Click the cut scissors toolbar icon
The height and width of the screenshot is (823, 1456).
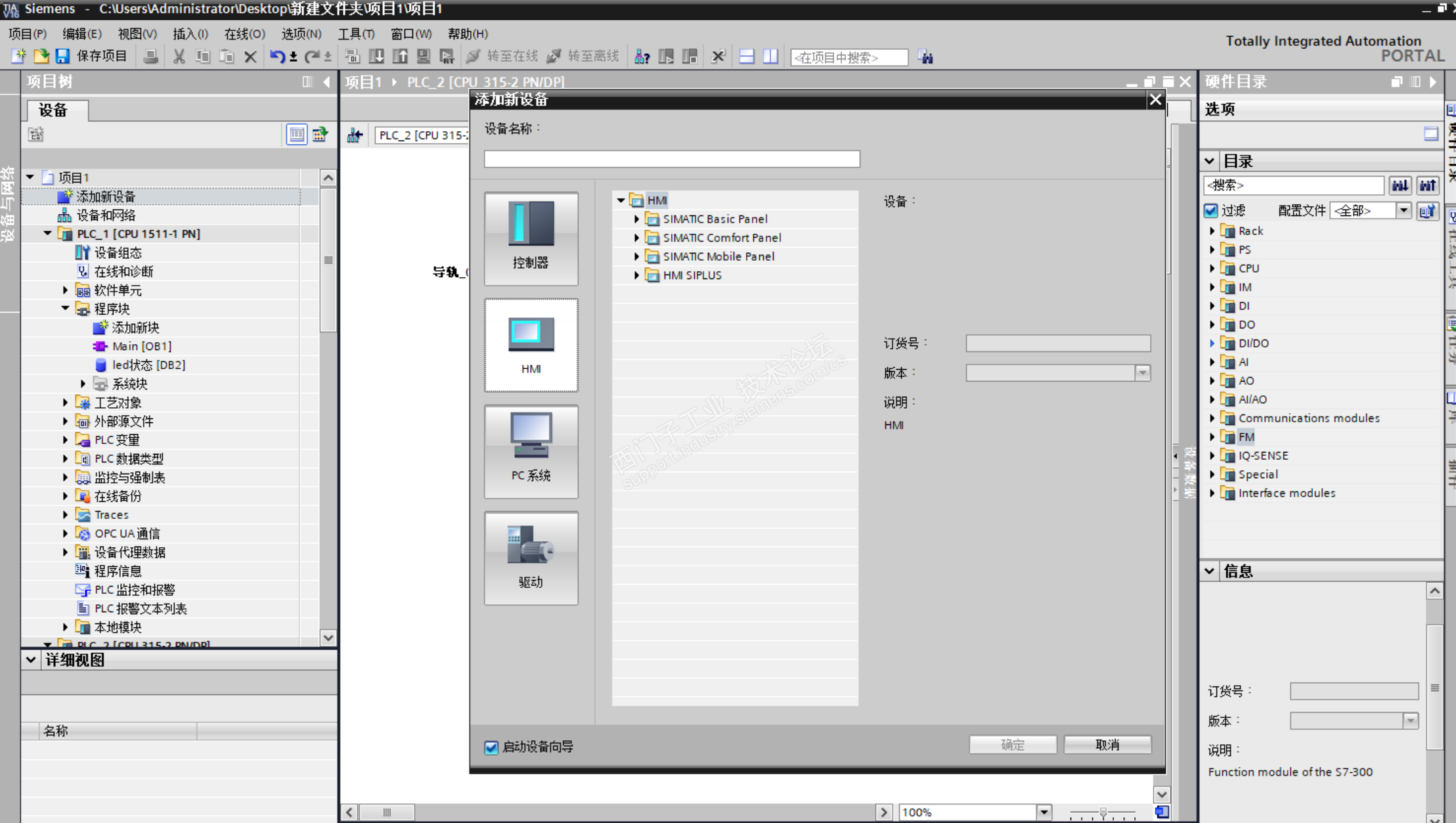(179, 56)
